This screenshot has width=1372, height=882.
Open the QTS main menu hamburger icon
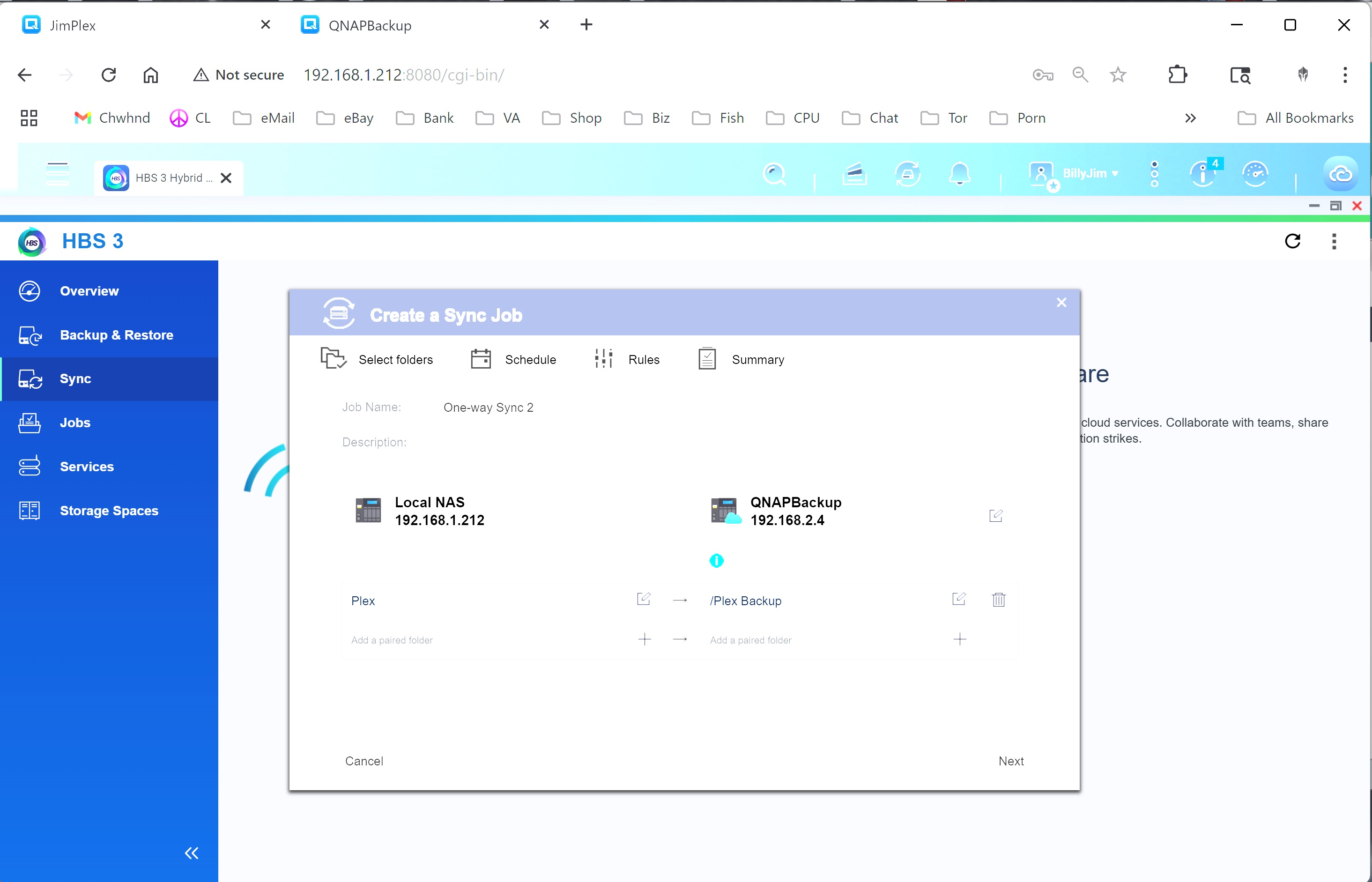click(57, 173)
